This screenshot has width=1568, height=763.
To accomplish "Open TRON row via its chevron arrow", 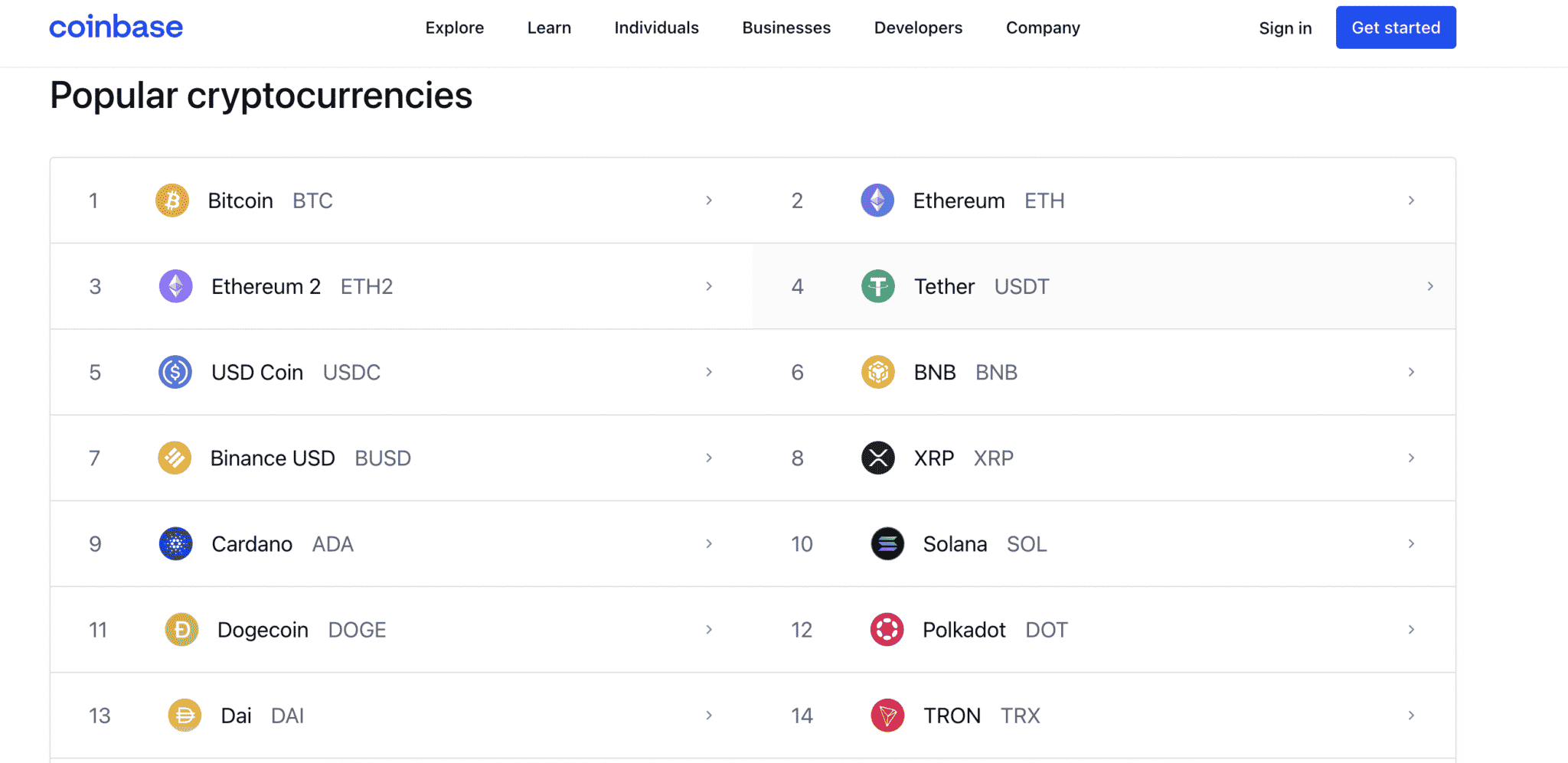I will point(1411,716).
